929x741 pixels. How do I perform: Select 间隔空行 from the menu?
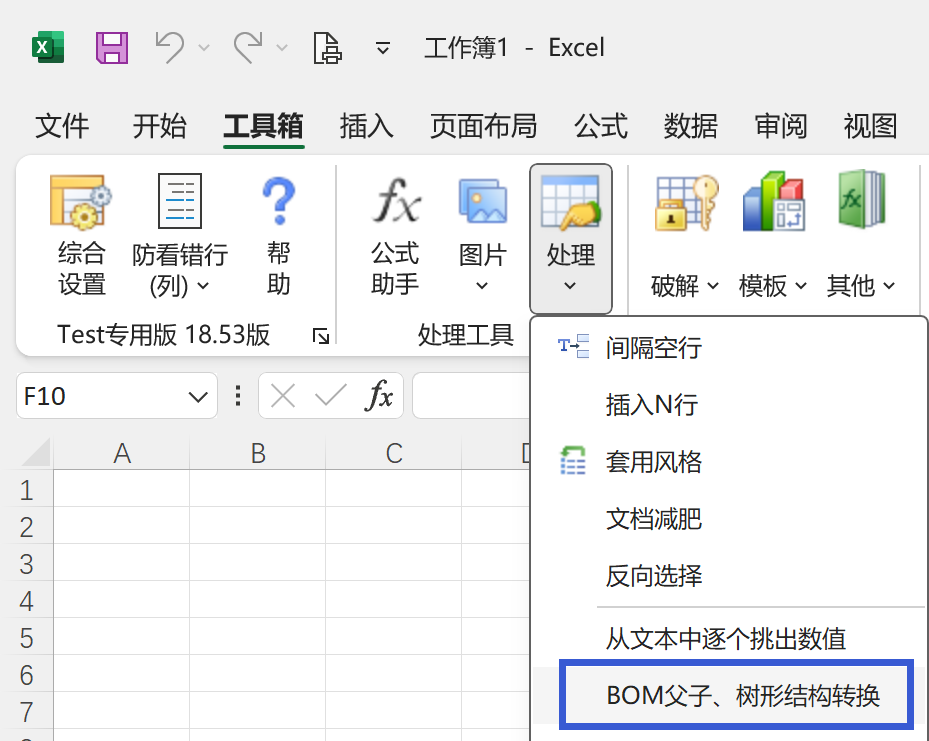tap(653, 348)
